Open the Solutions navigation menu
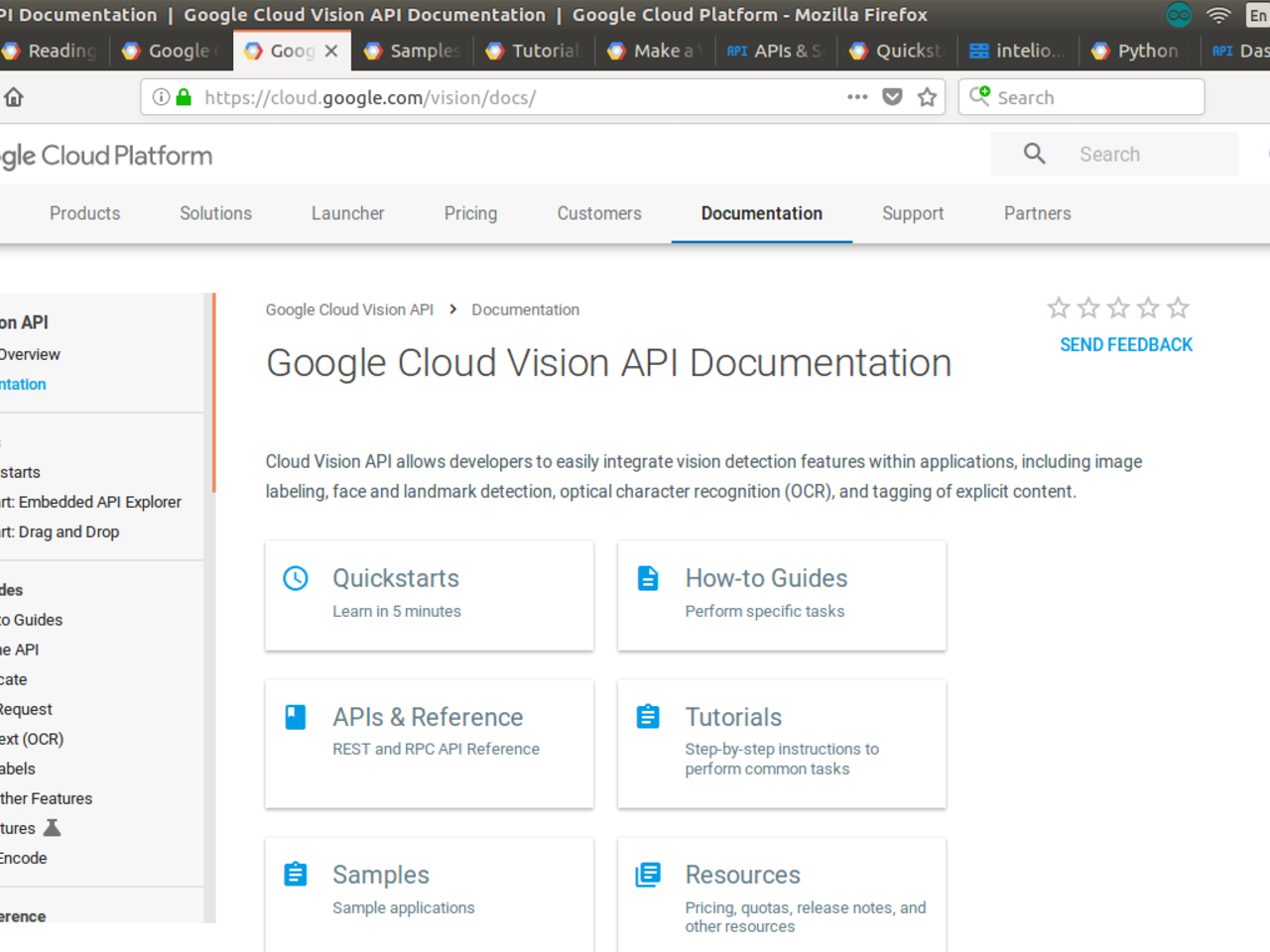This screenshot has height=952, width=1270. [215, 213]
